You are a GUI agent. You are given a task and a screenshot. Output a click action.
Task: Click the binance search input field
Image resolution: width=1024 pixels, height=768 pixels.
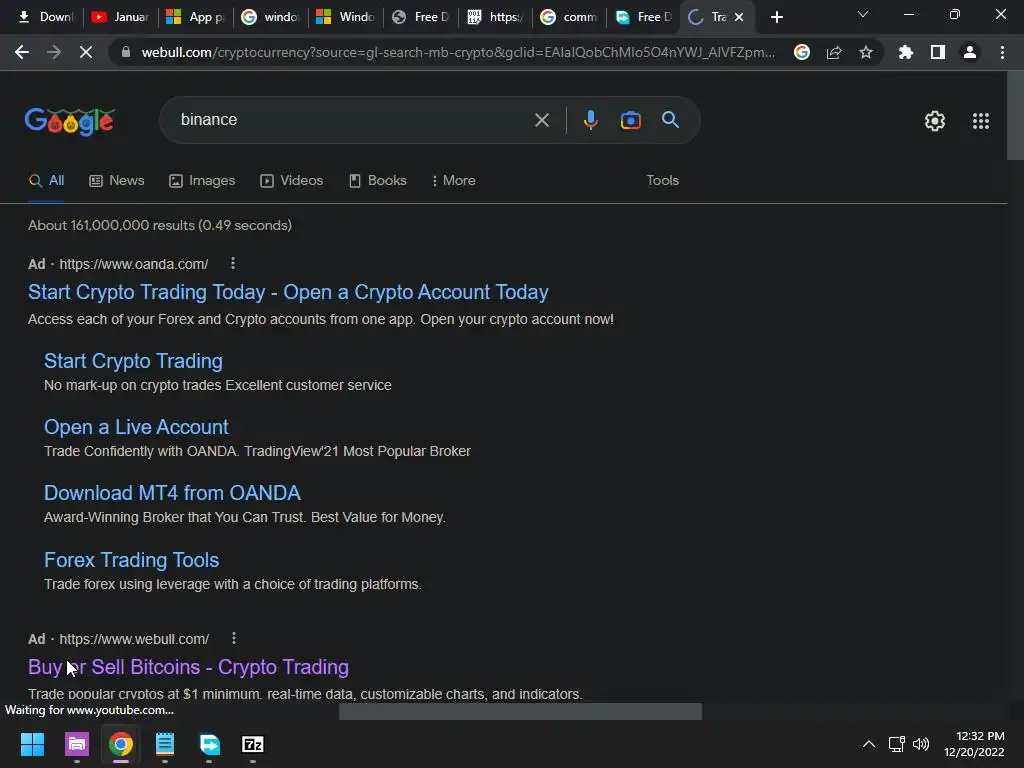click(353, 120)
